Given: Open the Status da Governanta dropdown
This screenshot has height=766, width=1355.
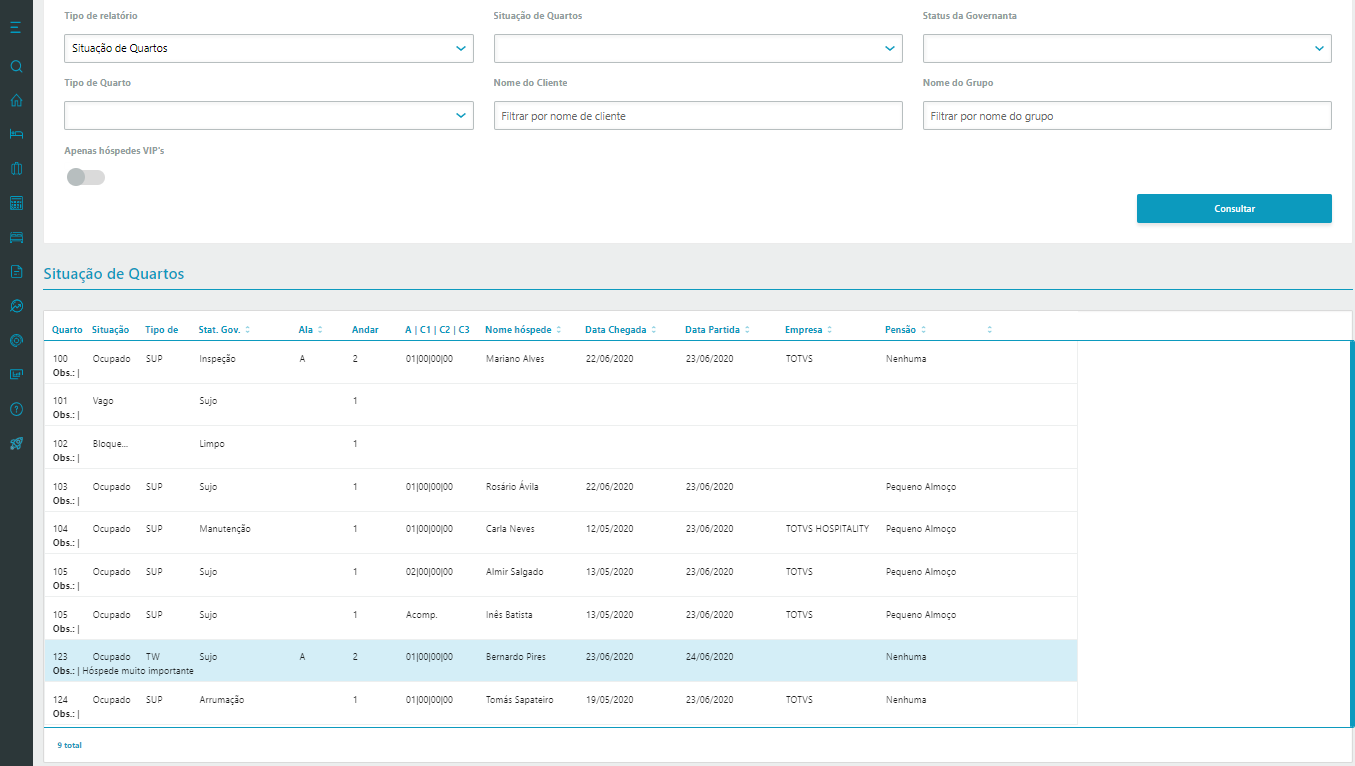Looking at the screenshot, I should click(1126, 48).
